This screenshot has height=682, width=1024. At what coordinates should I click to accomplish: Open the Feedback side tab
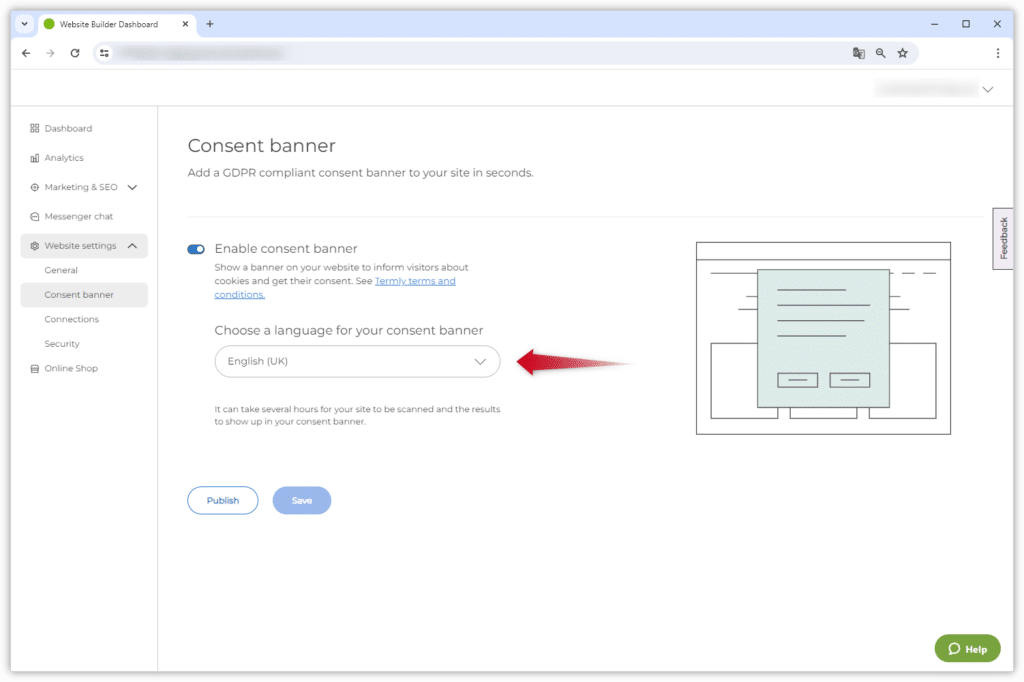click(x=1003, y=238)
